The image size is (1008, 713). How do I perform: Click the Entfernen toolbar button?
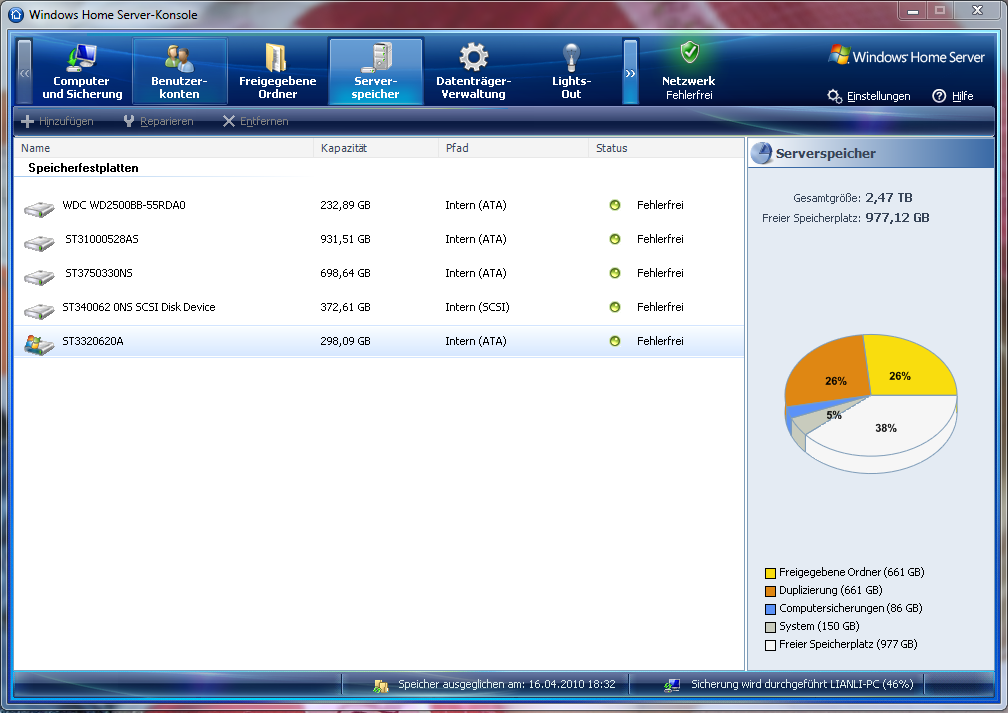coord(255,121)
